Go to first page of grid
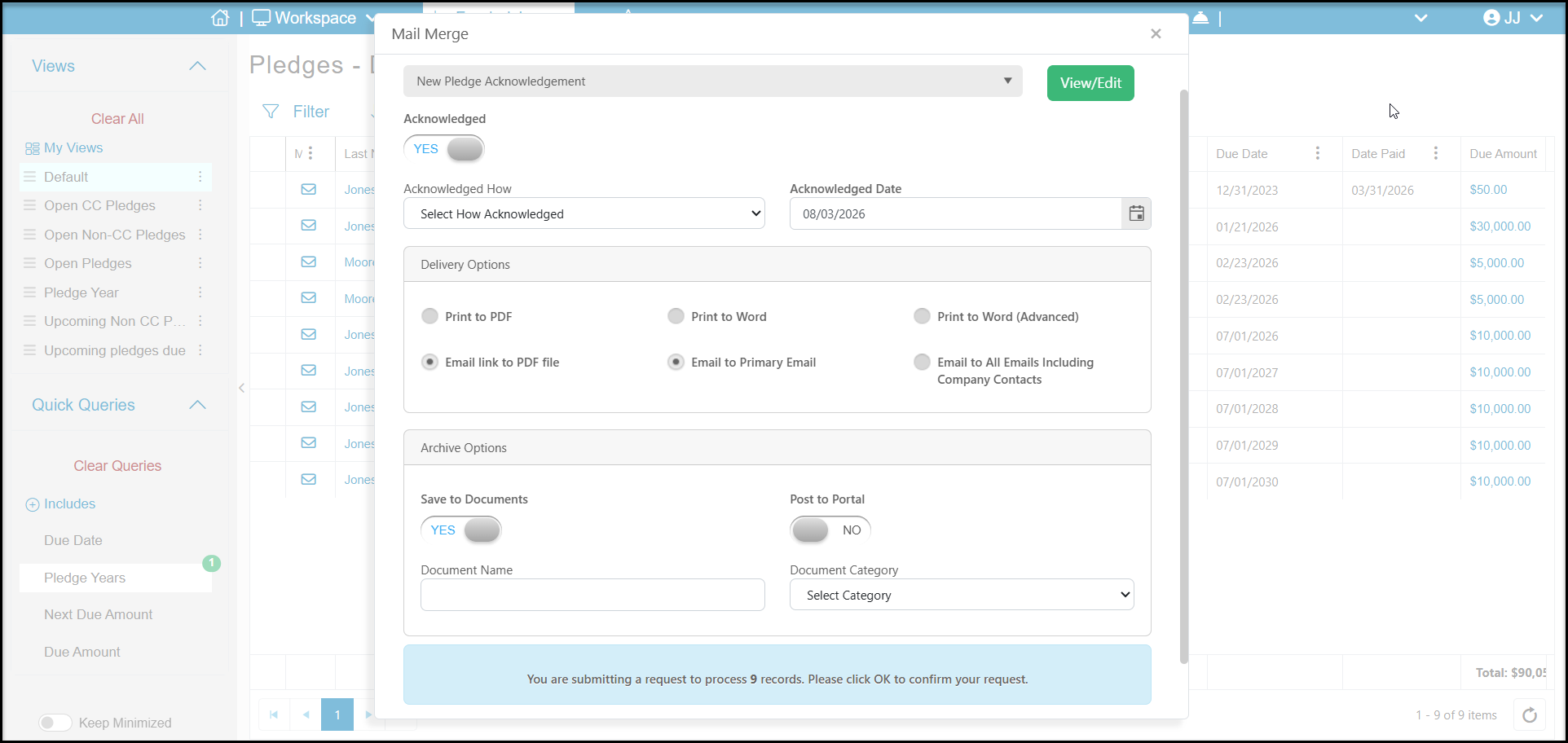This screenshot has width=1568, height=743. coord(274,714)
